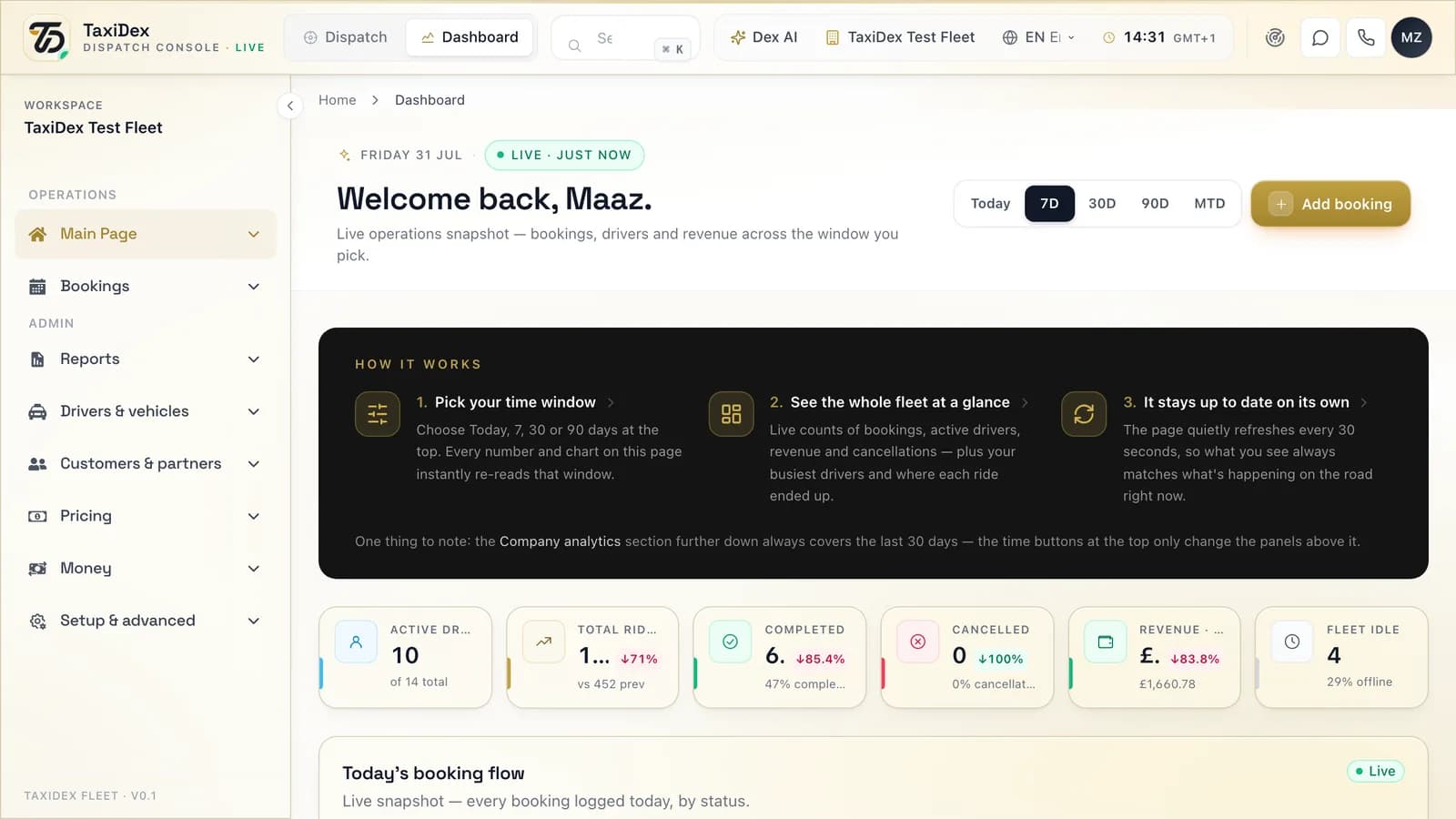Follow the Home breadcrumb link
This screenshot has height=819, width=1456.
pyautogui.click(x=337, y=100)
